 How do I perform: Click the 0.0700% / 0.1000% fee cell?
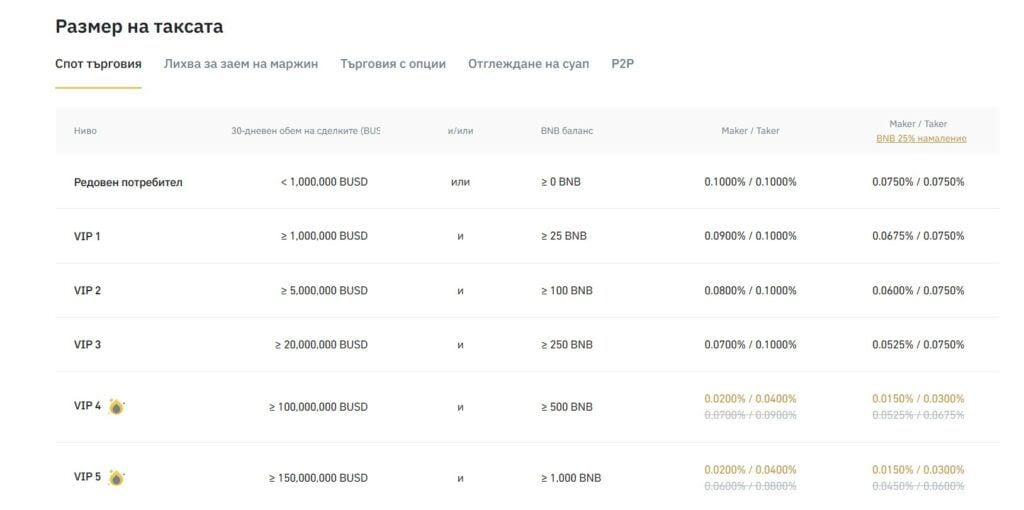[x=750, y=345]
